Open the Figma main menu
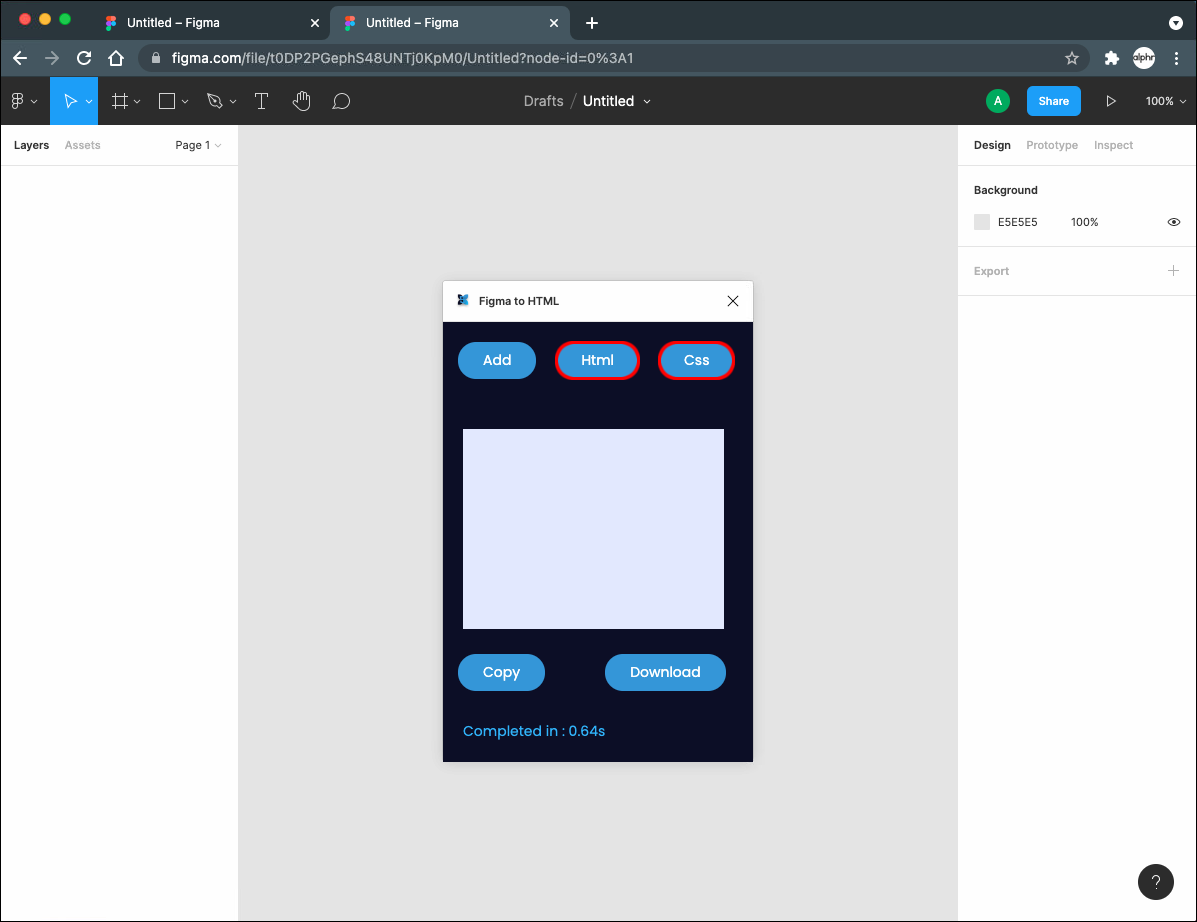Viewport: 1197px width, 922px height. (23, 101)
